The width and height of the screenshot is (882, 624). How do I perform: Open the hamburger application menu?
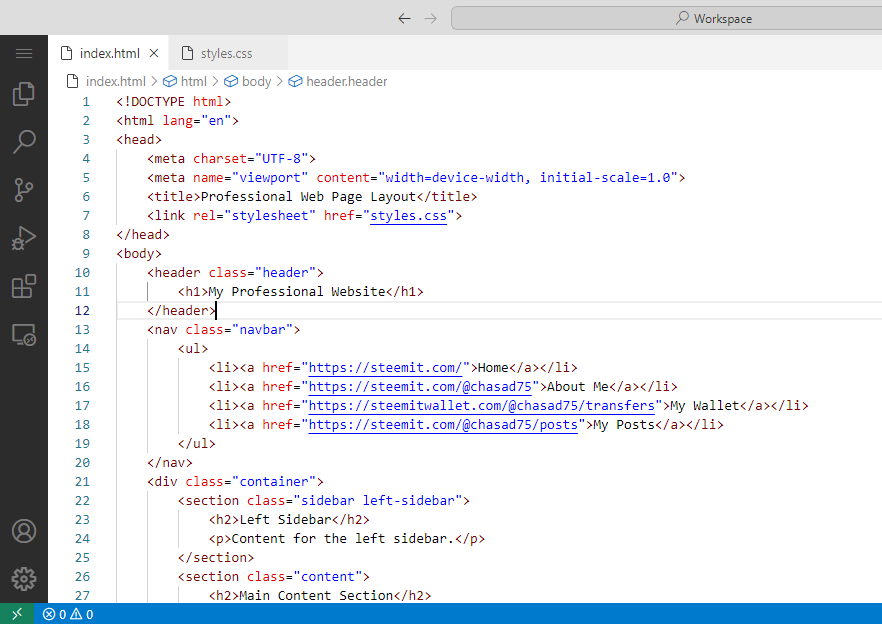(x=24, y=53)
